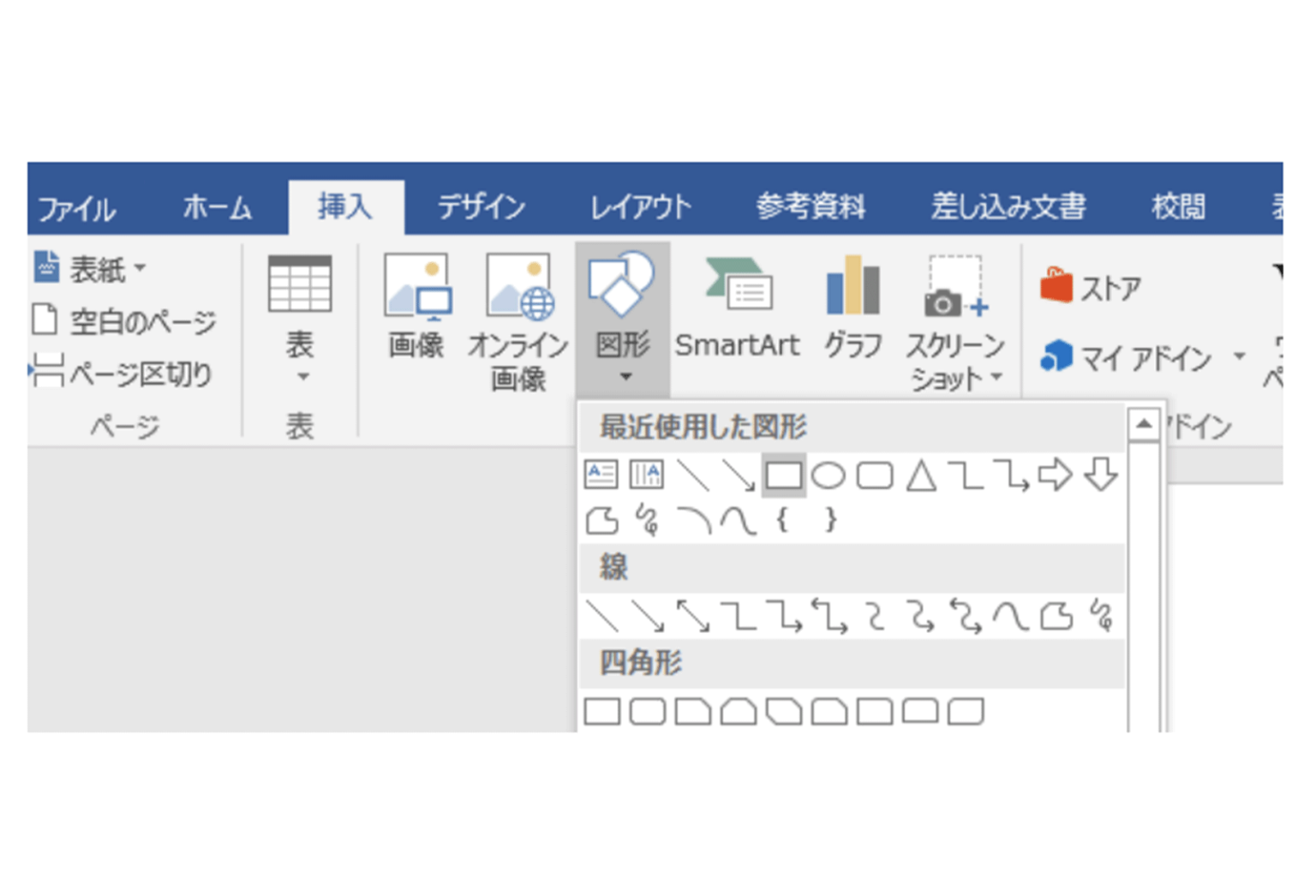The height and width of the screenshot is (896, 1316).
Task: Open the マイ アドイン dropdown arrow
Action: [x=1239, y=356]
